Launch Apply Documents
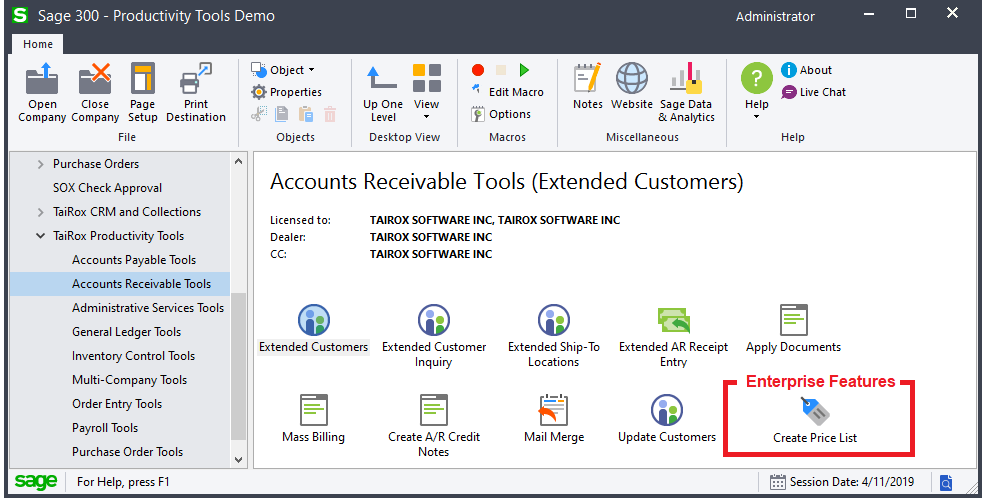986x502 pixels. click(x=794, y=329)
